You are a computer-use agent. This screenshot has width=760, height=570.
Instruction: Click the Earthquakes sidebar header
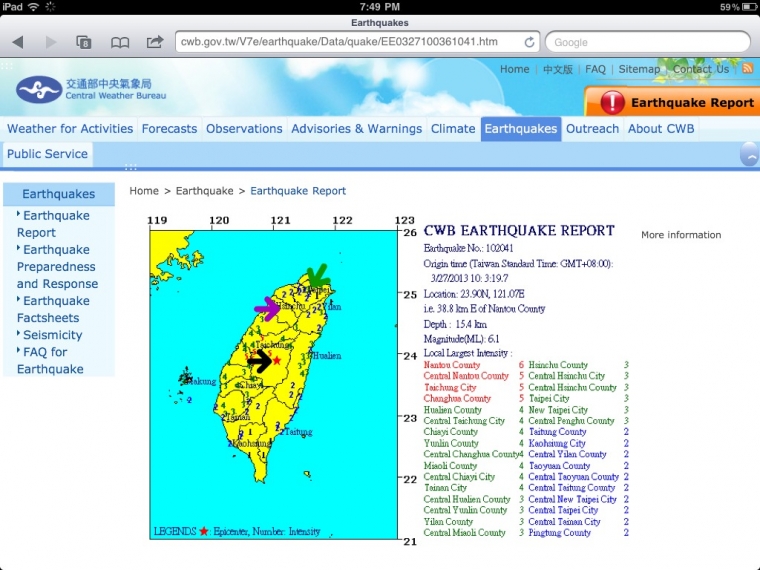click(59, 194)
